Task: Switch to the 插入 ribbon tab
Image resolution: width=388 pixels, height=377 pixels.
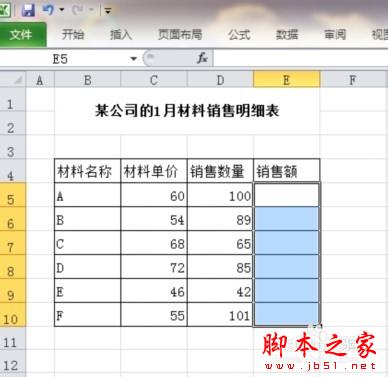Action: point(121,34)
